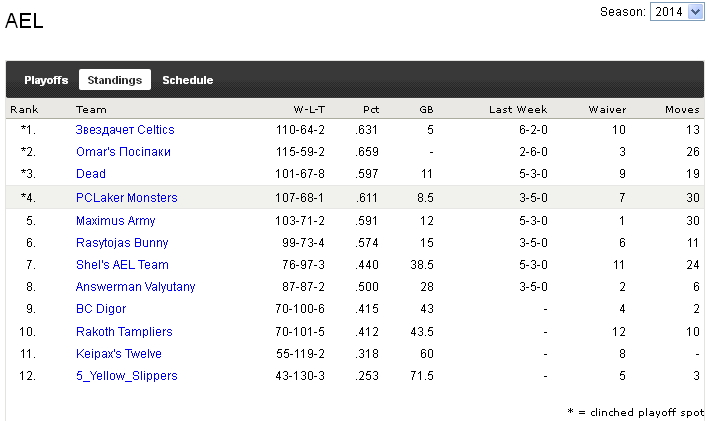This screenshot has height=421, width=708.
Task: Open Keipax's Twelve team page
Action: pos(119,354)
